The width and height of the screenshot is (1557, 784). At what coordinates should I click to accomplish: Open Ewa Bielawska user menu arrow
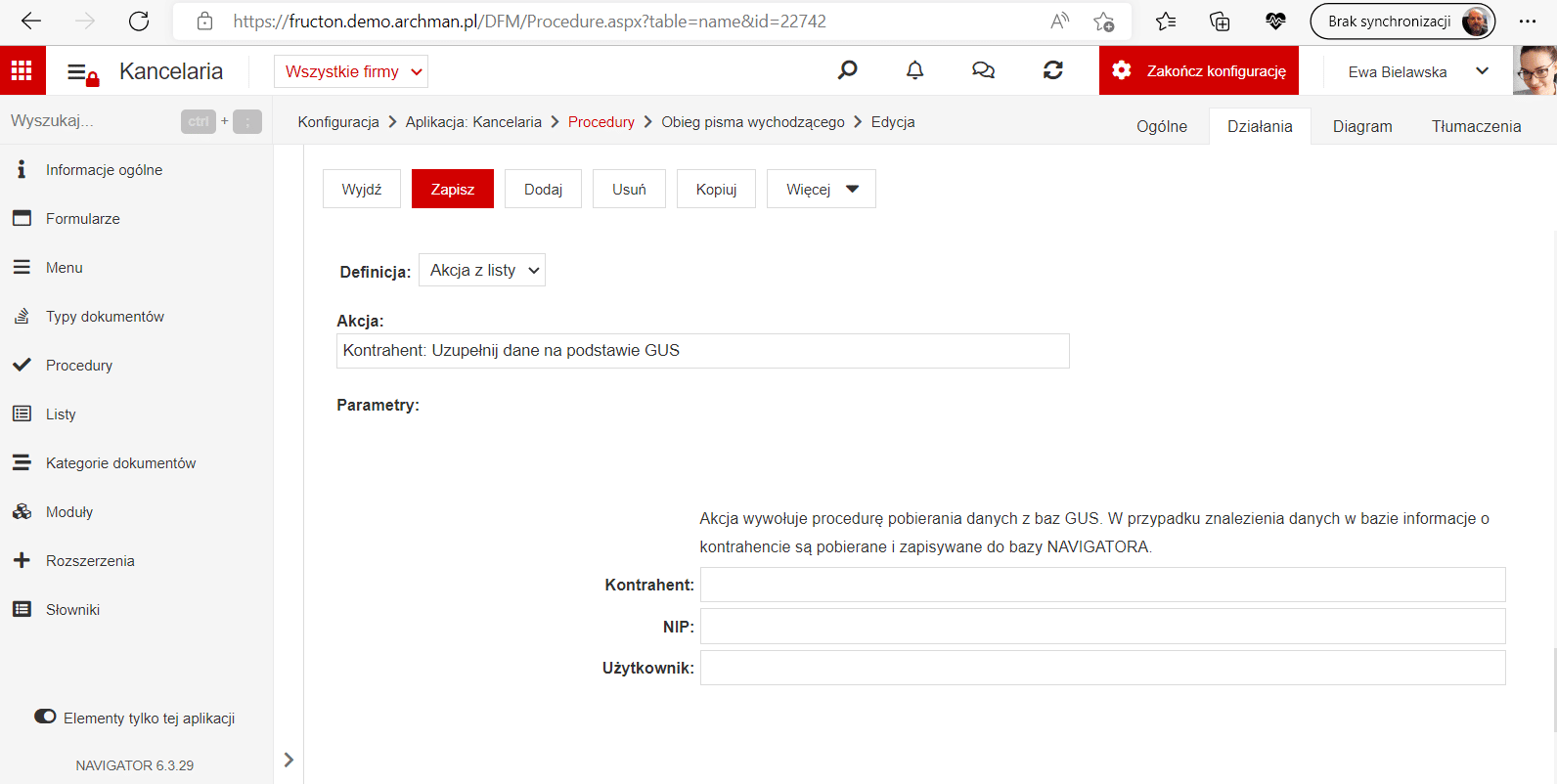pos(1482,70)
